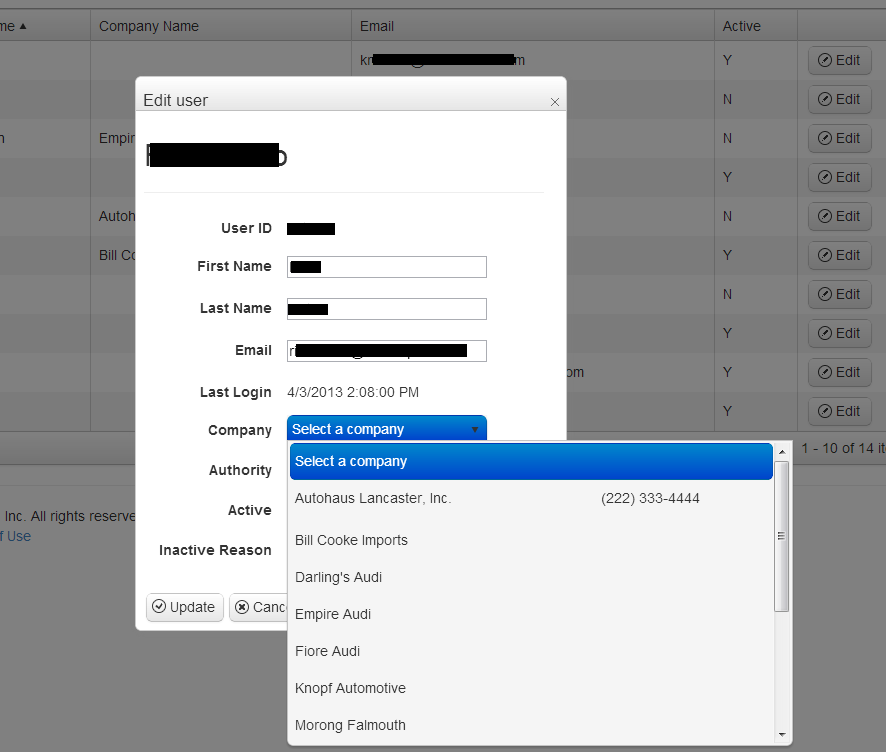The image size is (886, 752).
Task: Select Autohaus Lancaster, Inc. from list
Action: click(531, 498)
